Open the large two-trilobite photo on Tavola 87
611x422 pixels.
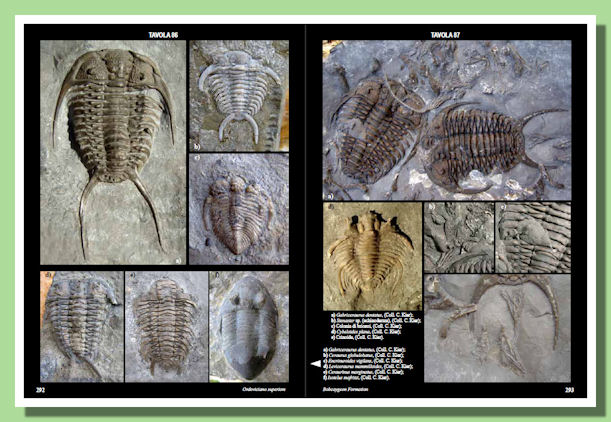447,120
